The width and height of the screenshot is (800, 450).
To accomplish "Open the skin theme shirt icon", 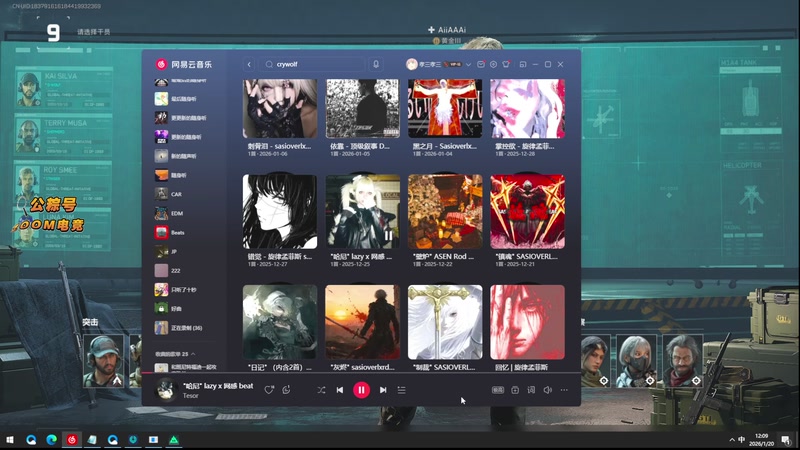I will [506, 64].
